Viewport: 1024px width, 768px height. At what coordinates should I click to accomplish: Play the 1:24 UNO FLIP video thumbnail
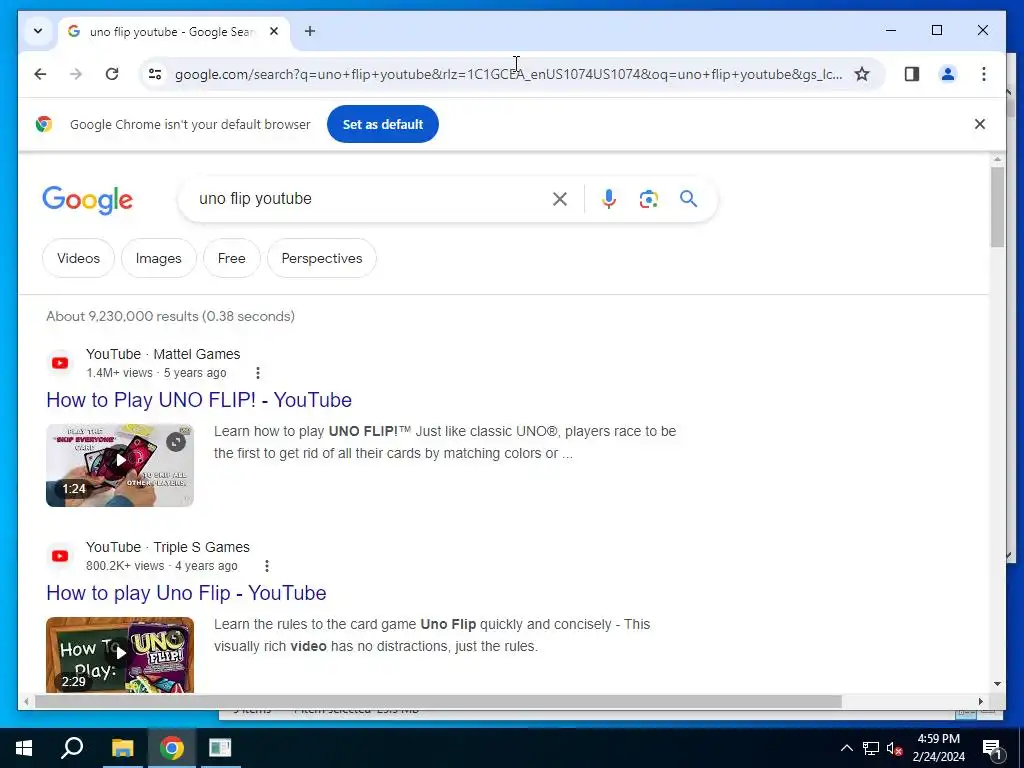coord(120,465)
